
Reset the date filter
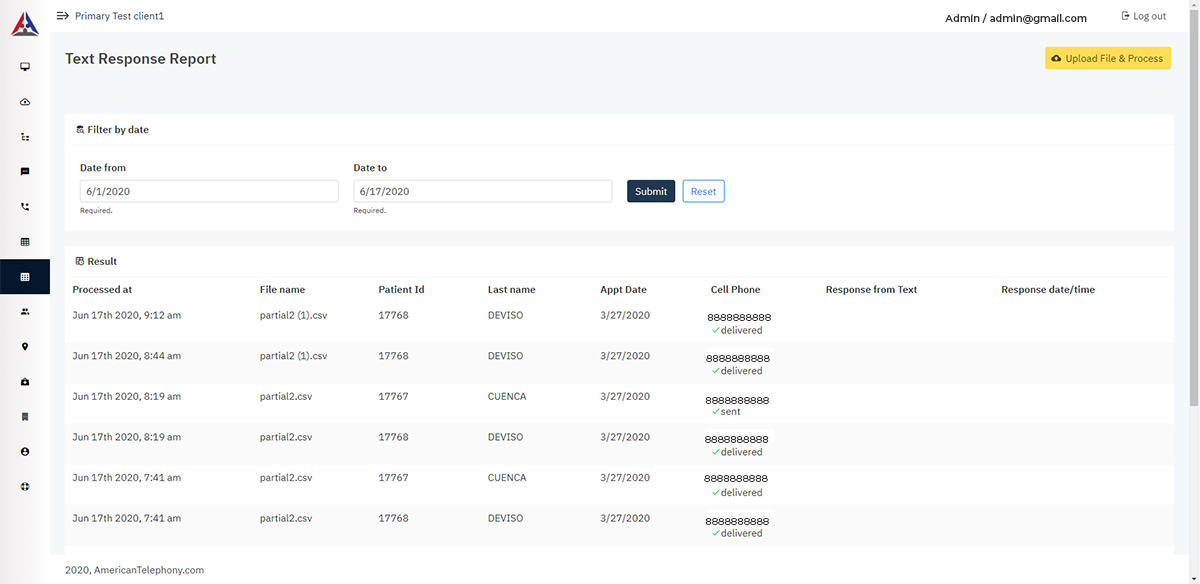click(x=703, y=191)
